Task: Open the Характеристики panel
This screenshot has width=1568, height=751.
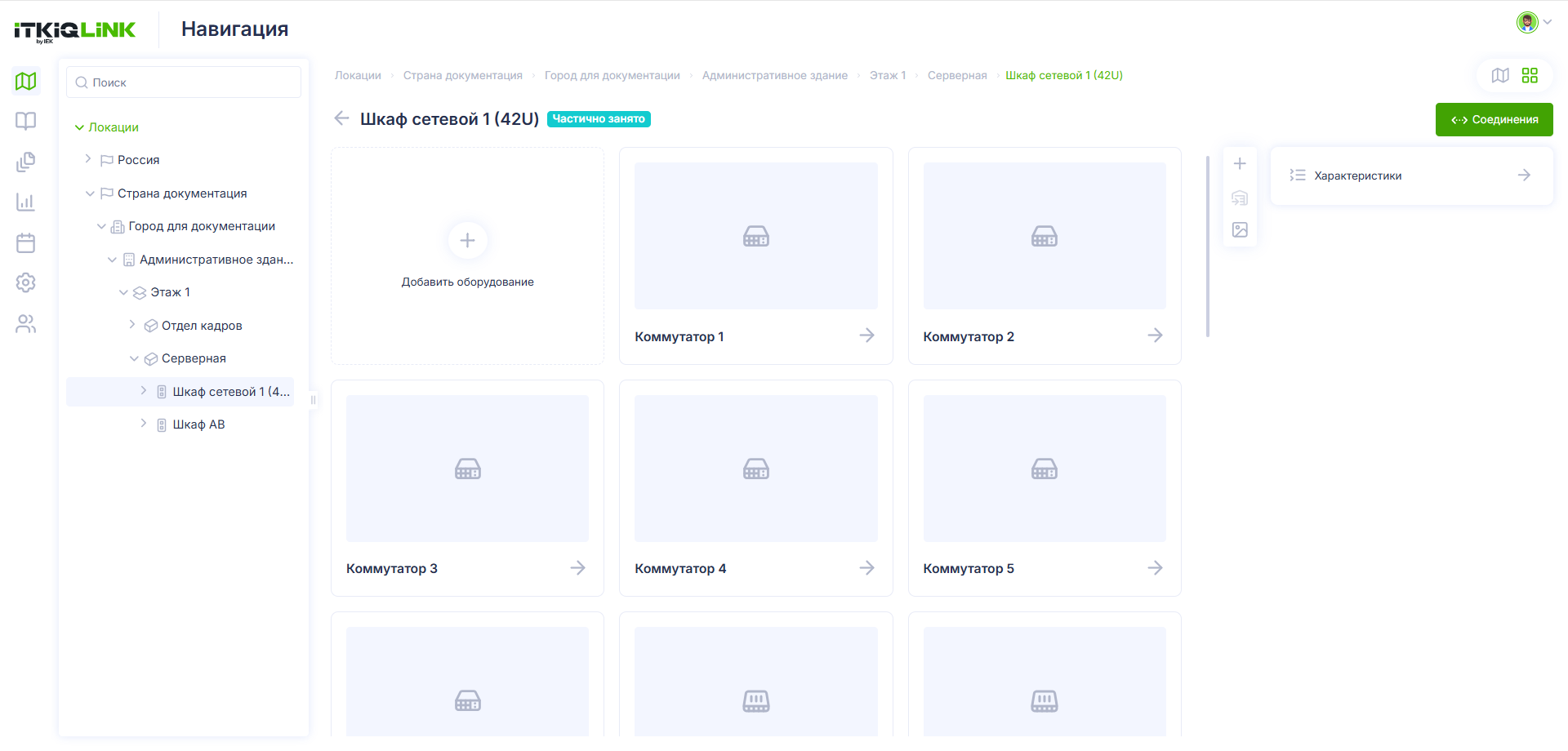Action: (x=1412, y=176)
